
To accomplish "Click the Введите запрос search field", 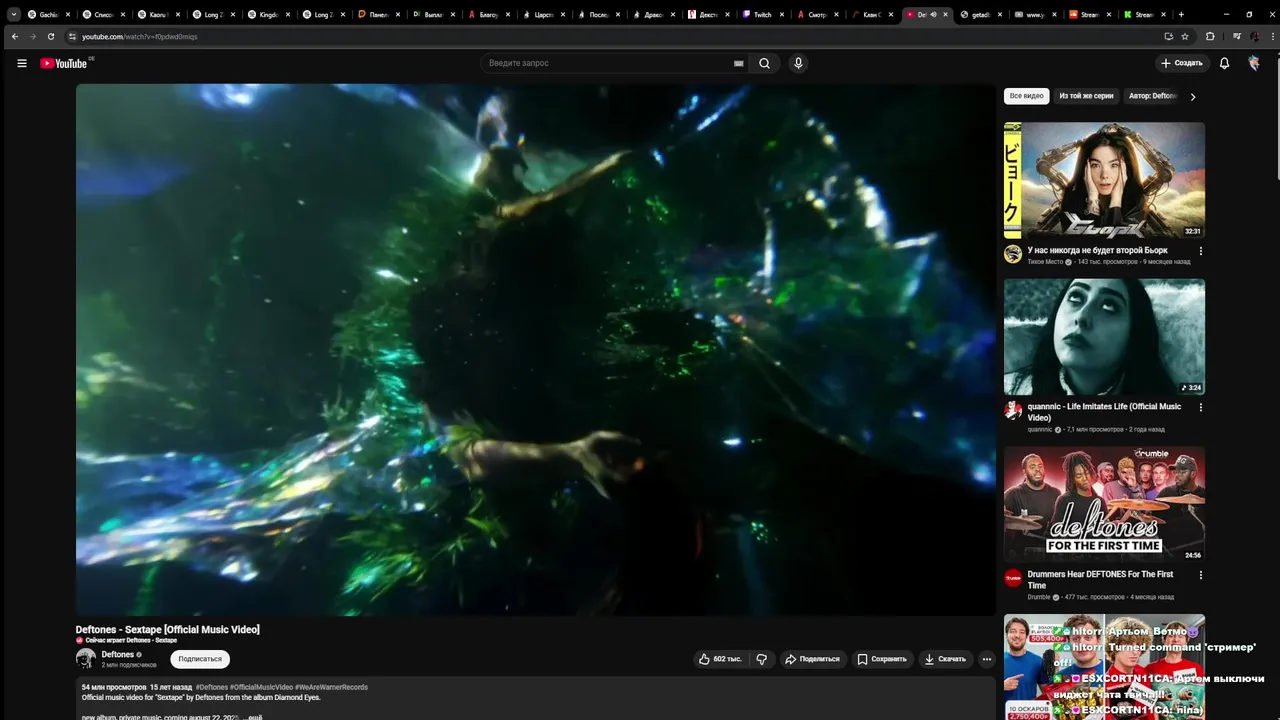I will 610,63.
